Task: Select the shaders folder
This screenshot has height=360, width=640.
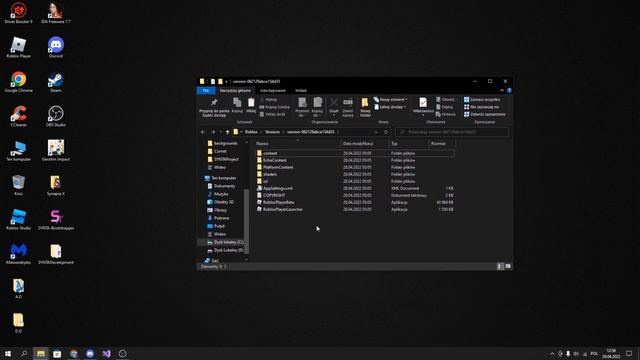Action: pyautogui.click(x=270, y=174)
